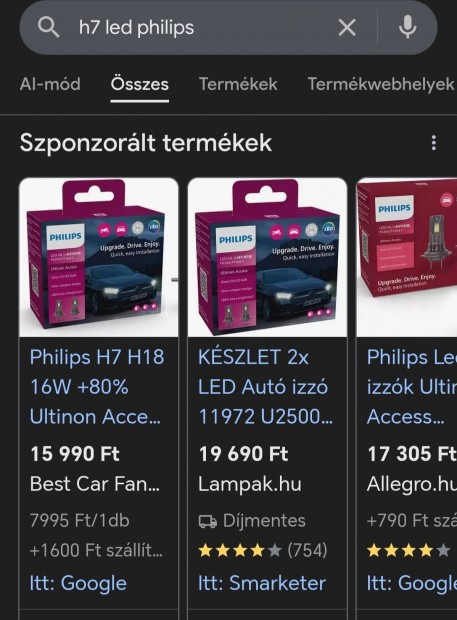Image resolution: width=457 pixels, height=620 pixels.
Task: Click 'Itt: Smarketer' link
Action: point(262,583)
